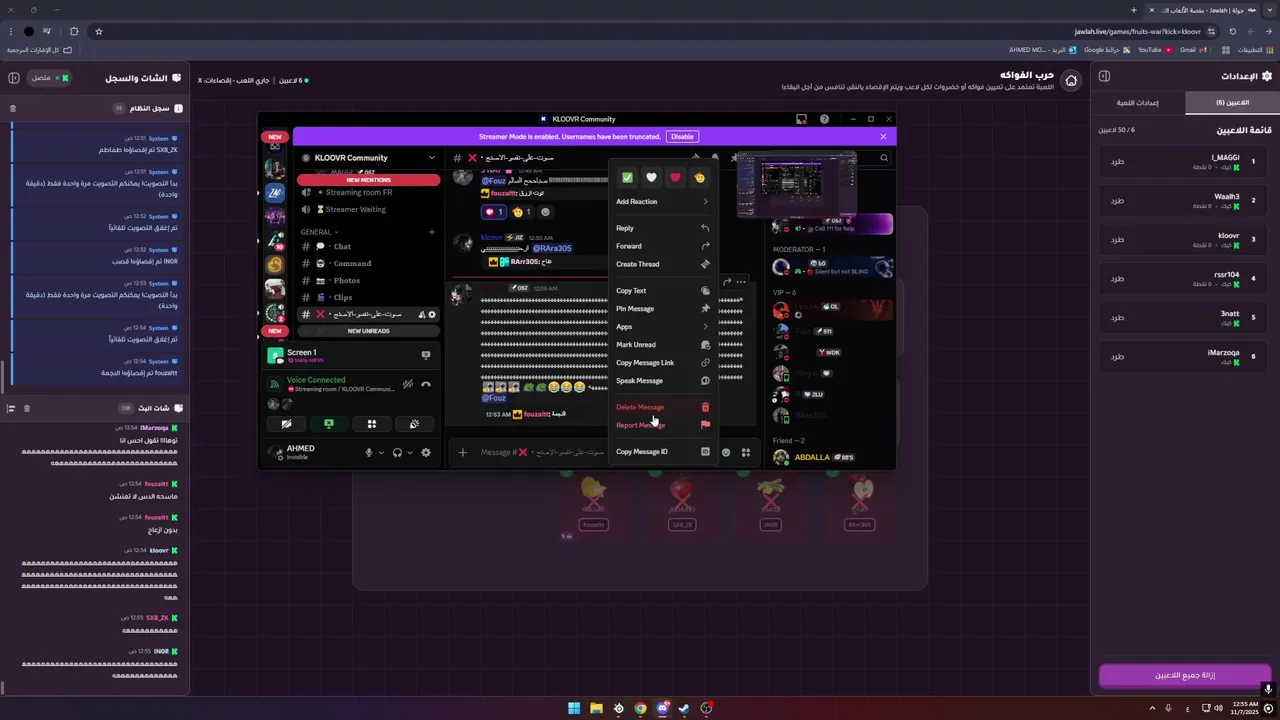Open the Add Reaction submenu
This screenshot has width=1280, height=720.
pyautogui.click(x=662, y=202)
